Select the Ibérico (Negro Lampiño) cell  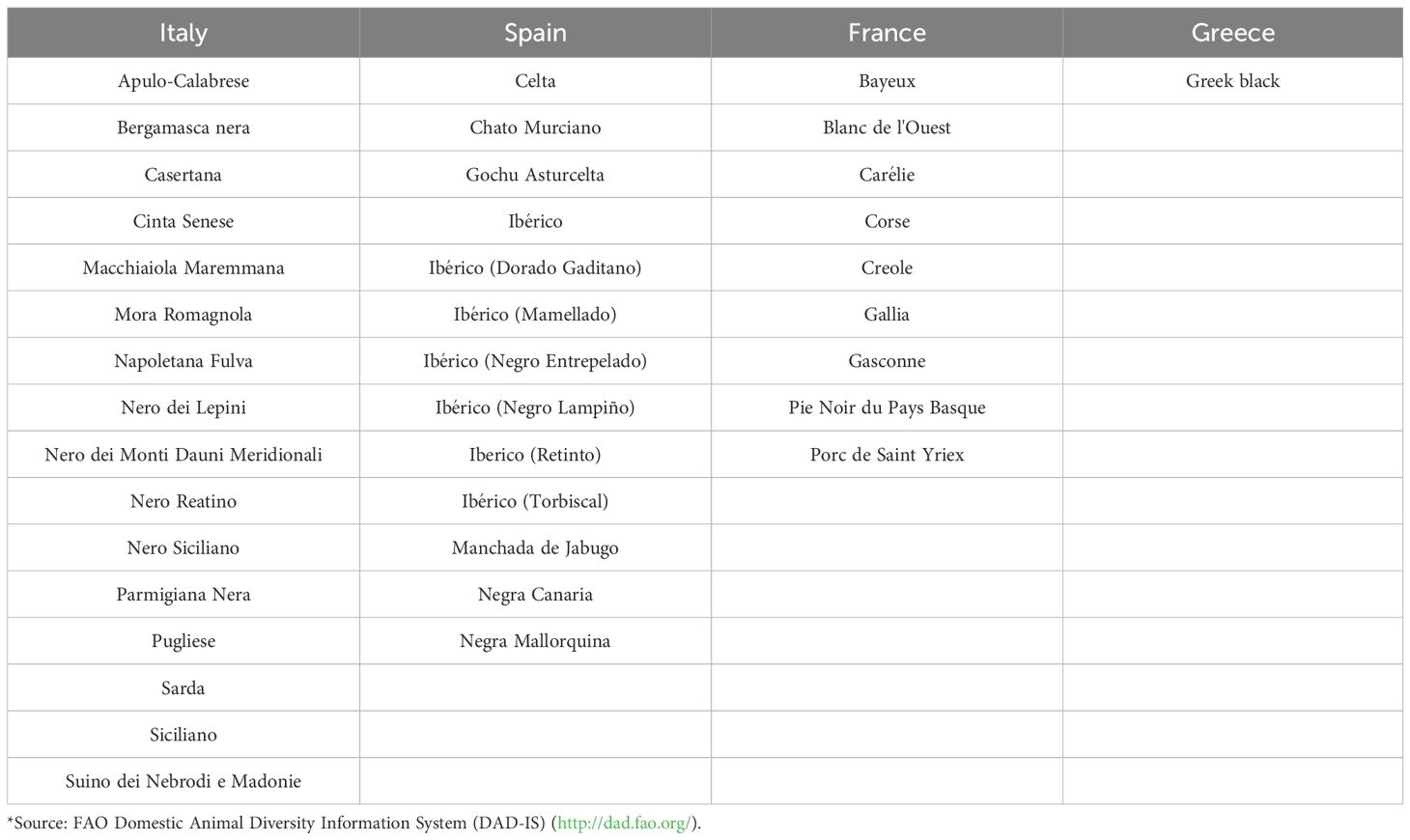pyautogui.click(x=535, y=407)
